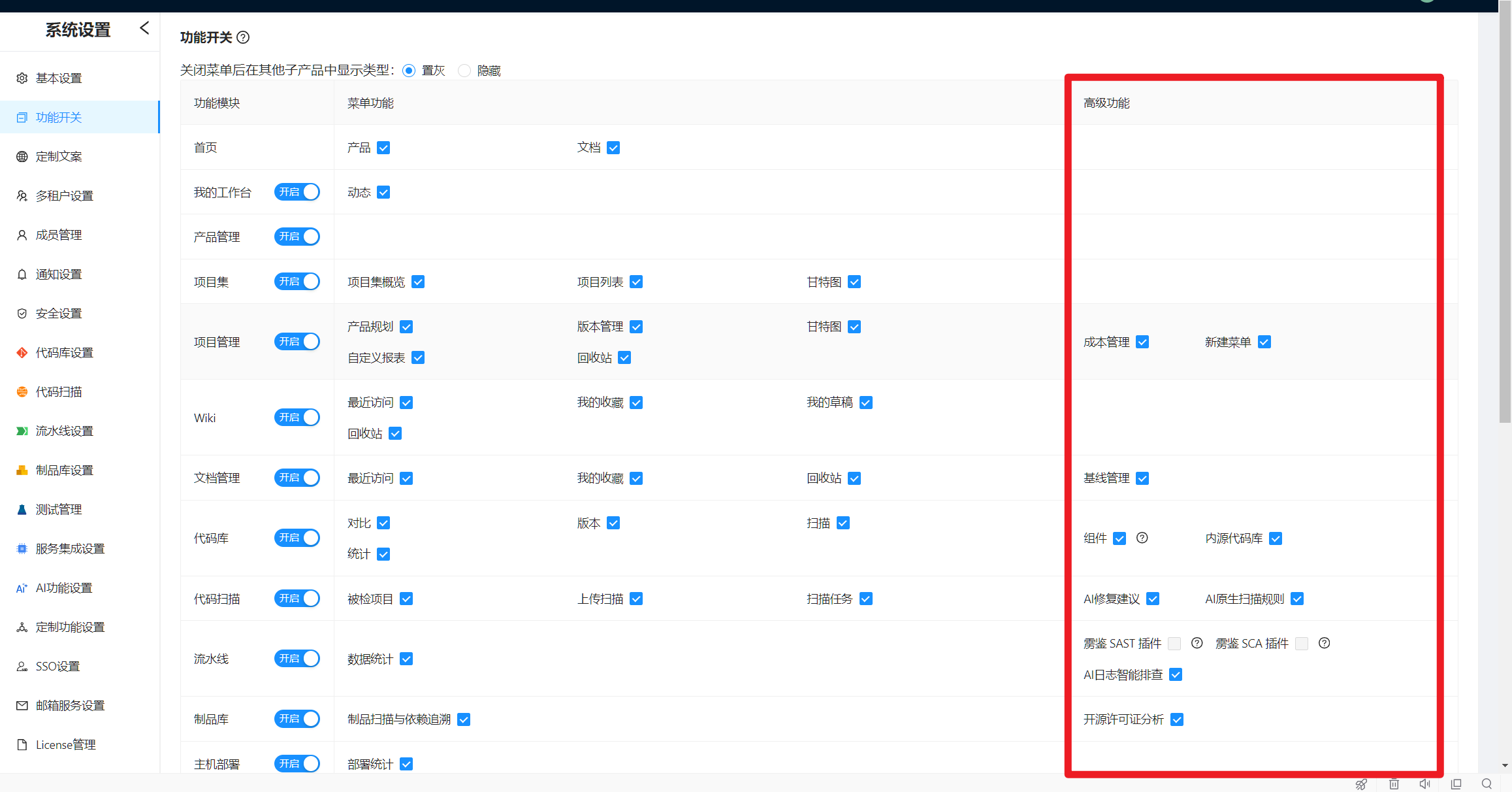Click the speaker icon in bottom bar
This screenshot has height=792, width=1512.
(1424, 784)
